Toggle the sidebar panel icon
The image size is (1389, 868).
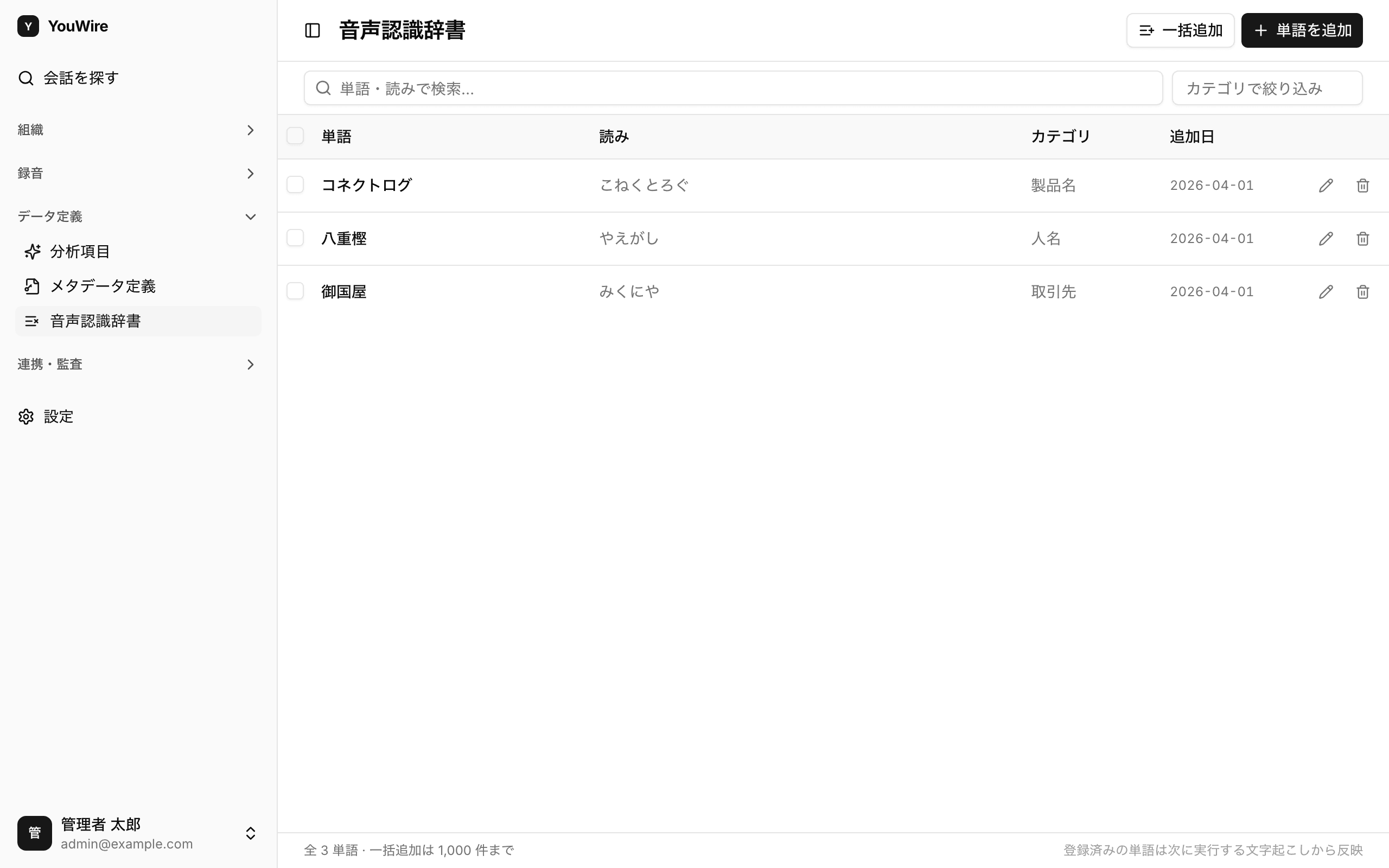(x=312, y=30)
